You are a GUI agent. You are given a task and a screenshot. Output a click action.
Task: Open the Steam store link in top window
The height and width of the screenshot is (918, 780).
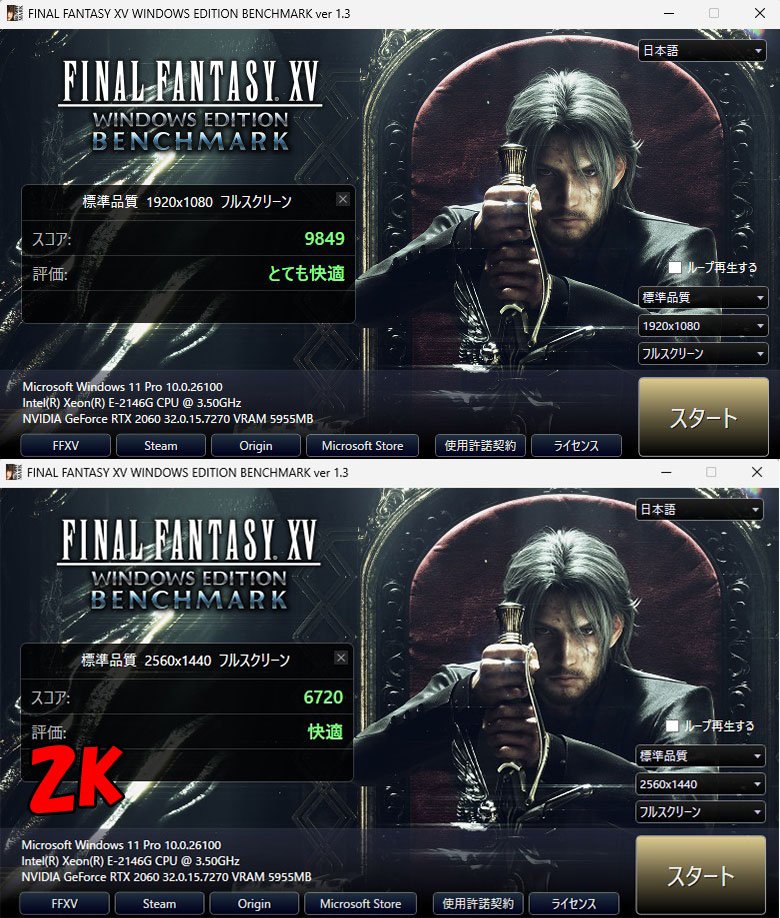coord(160,446)
